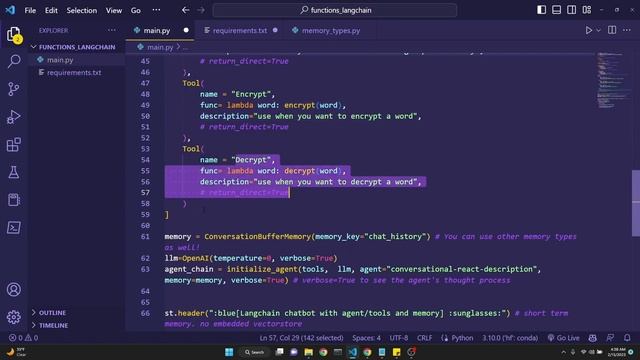
Task: Open Sticky Notes from taskbar
Action: 396,352
